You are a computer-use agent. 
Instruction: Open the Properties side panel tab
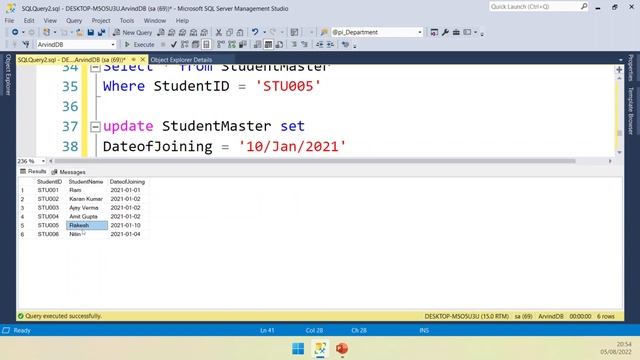pyautogui.click(x=630, y=68)
